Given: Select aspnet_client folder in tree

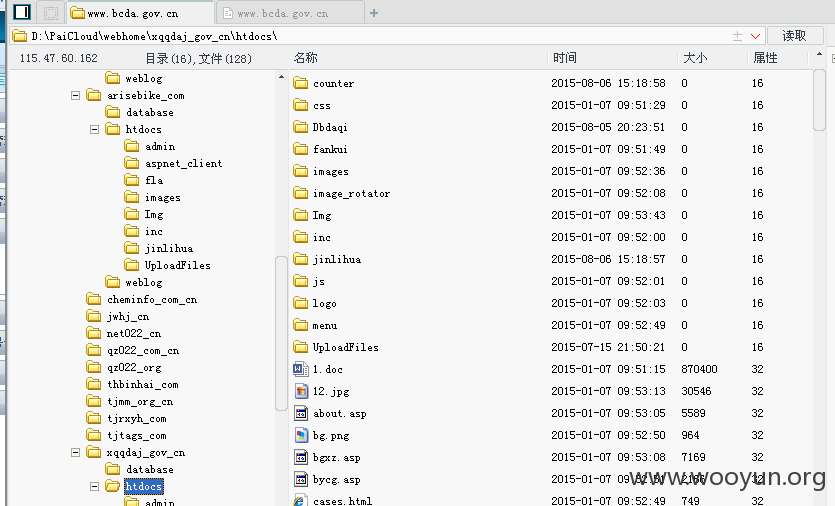Looking at the screenshot, I should coord(184,164).
